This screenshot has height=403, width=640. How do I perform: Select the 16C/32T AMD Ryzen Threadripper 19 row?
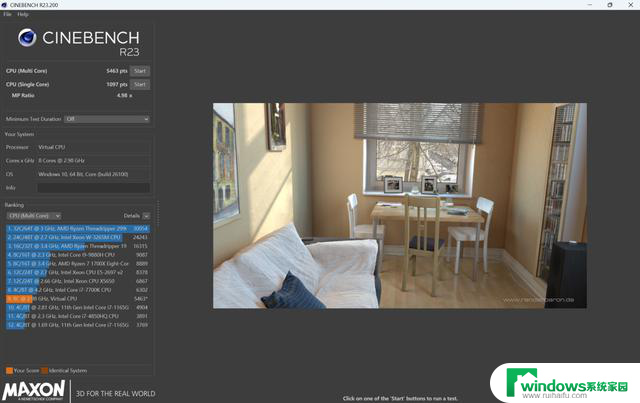[x=78, y=246]
